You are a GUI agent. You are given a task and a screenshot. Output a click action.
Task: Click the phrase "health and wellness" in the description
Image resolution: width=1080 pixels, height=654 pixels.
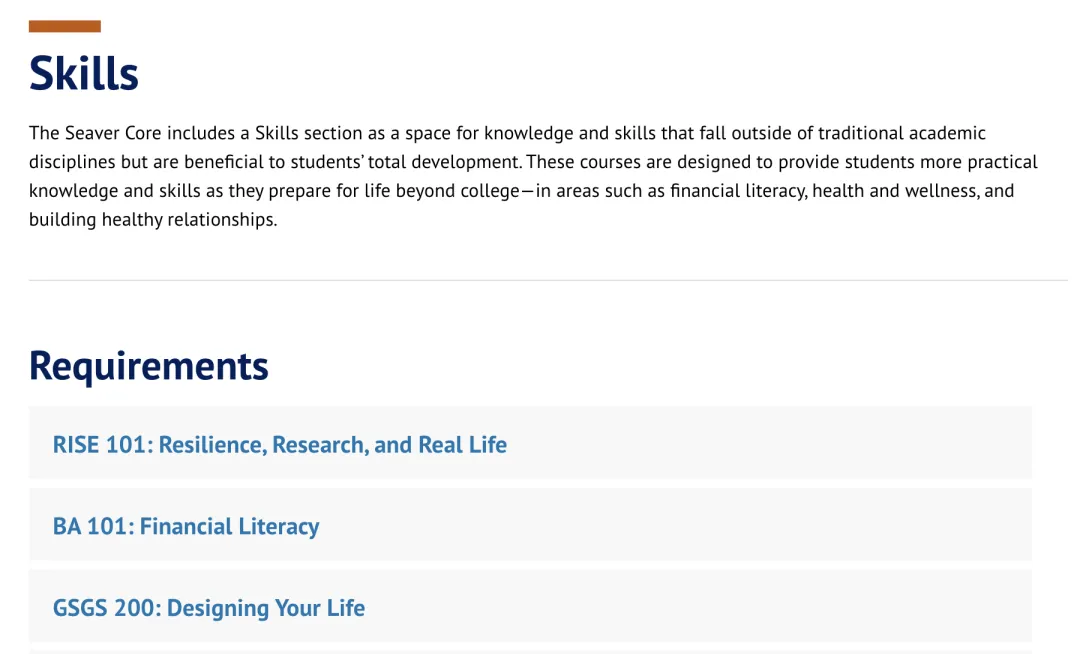point(895,191)
